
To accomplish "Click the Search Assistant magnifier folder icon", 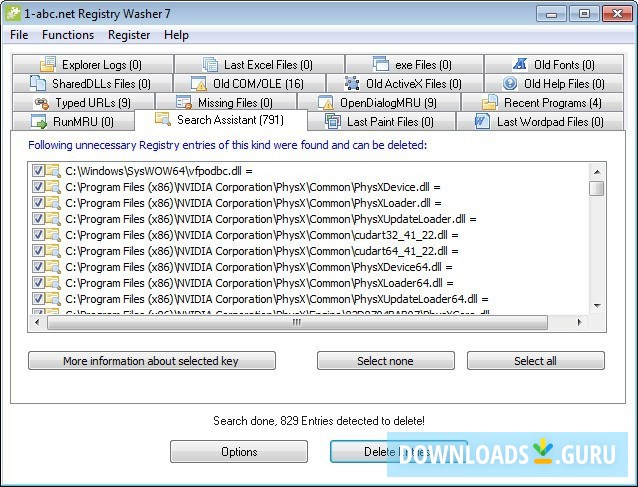I will (x=162, y=119).
